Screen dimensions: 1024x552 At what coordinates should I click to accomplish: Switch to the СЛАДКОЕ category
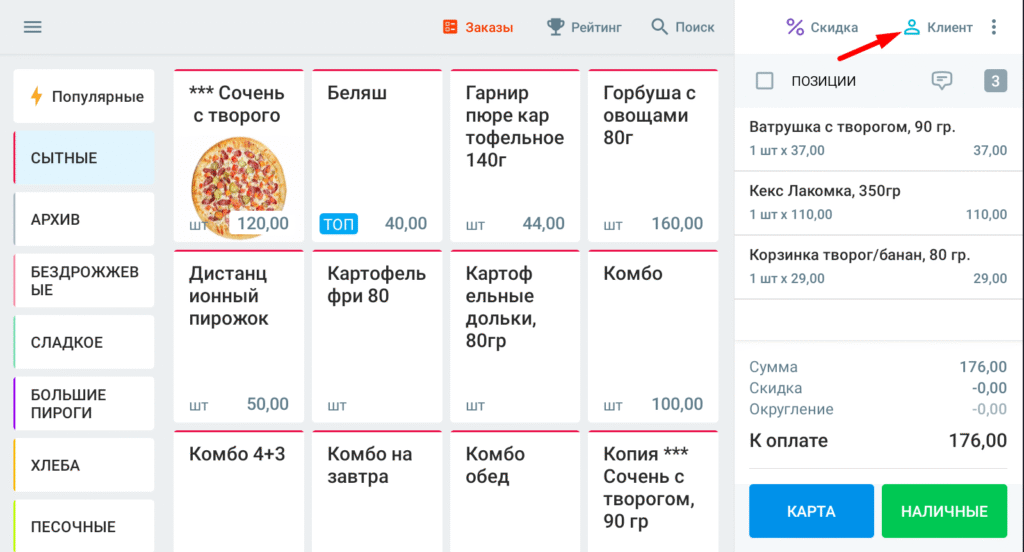pos(84,342)
